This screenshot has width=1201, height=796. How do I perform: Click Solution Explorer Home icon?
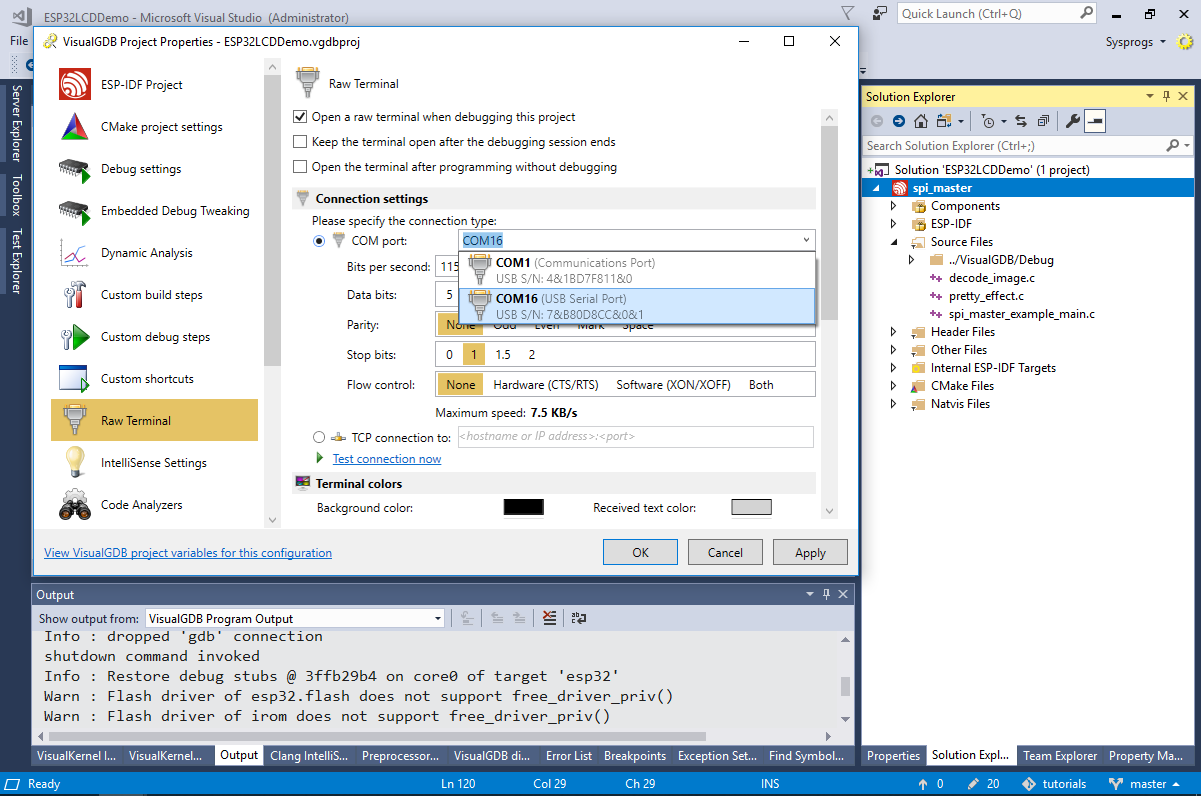tap(921, 121)
